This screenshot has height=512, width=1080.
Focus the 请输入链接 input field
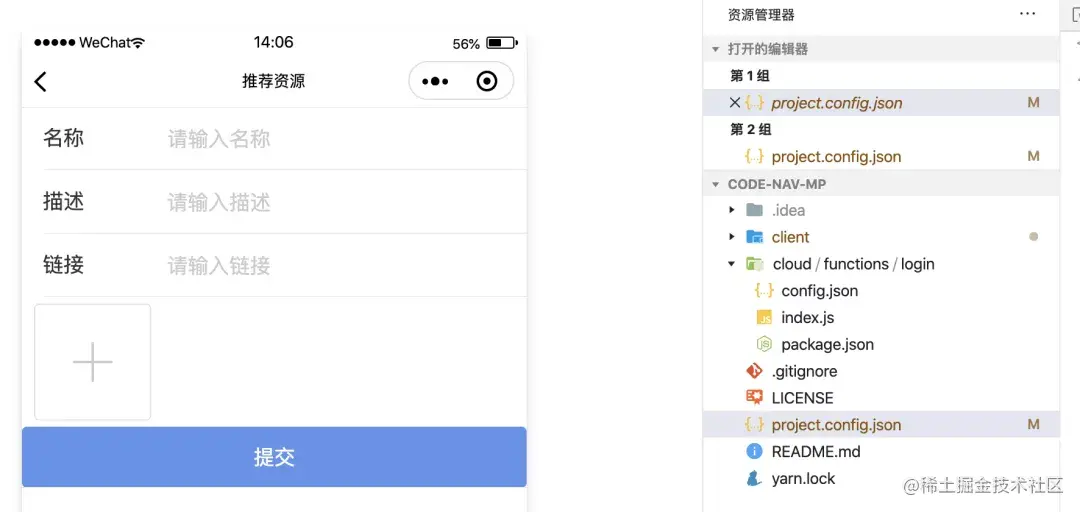point(344,265)
